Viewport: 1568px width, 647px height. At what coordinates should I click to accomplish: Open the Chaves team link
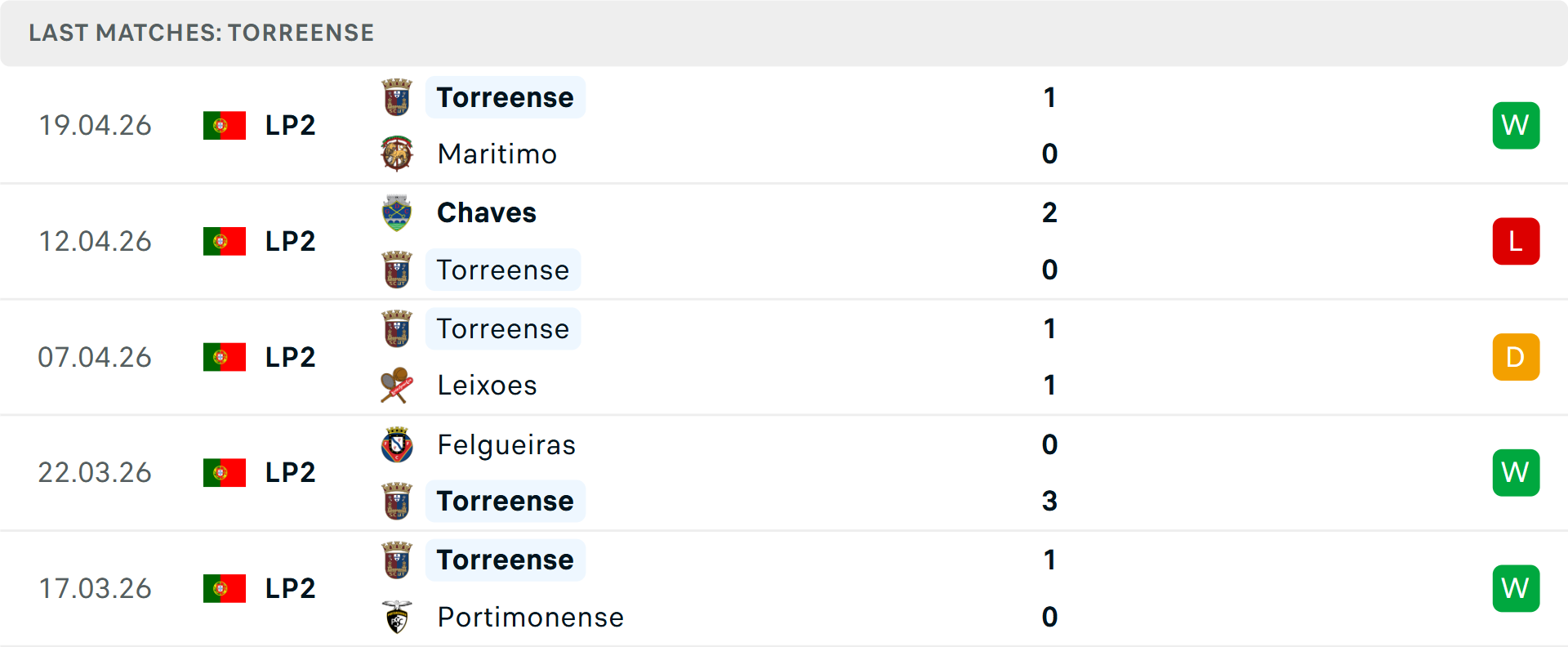487,213
